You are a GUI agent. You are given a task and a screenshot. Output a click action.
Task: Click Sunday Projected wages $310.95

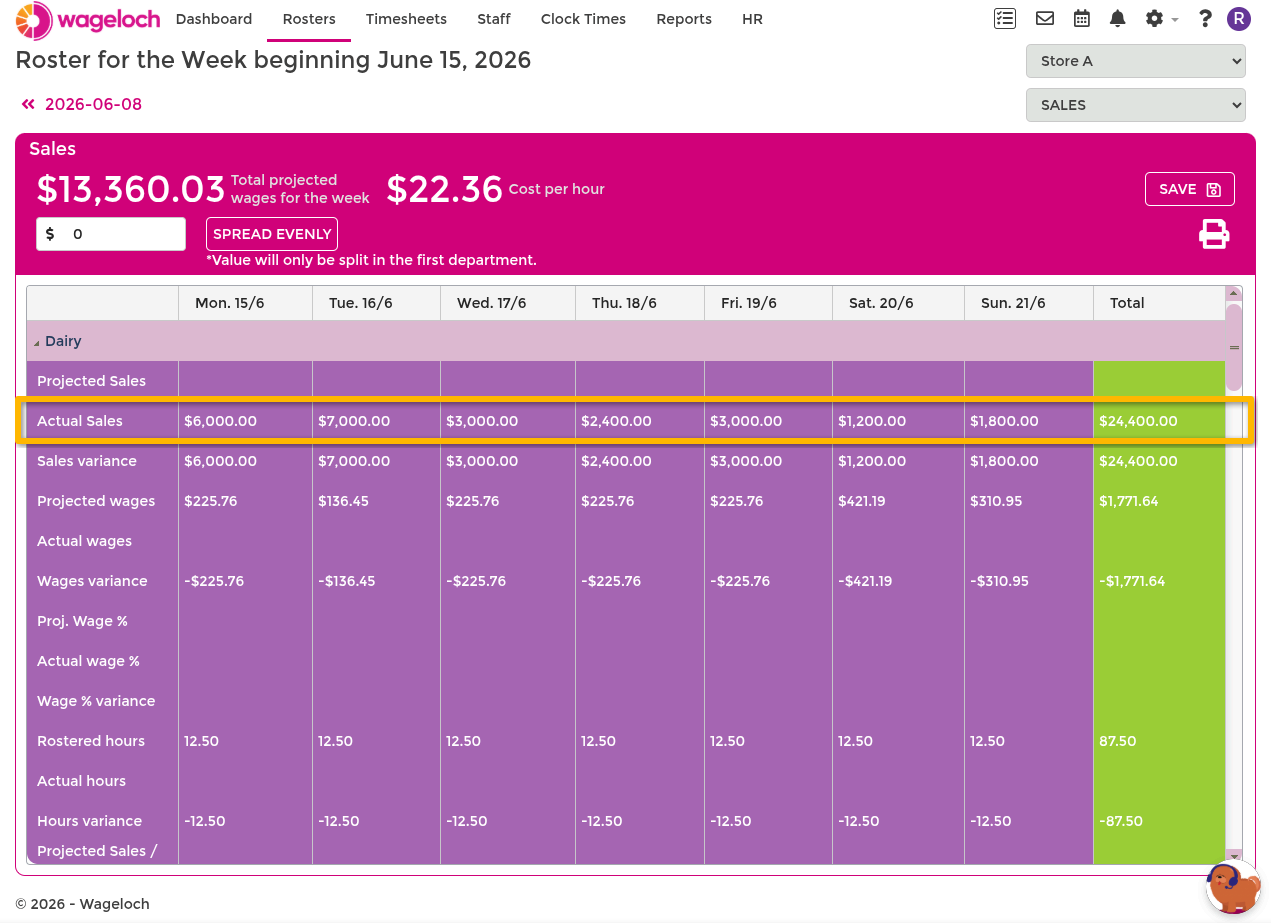pyautogui.click(x=1029, y=501)
